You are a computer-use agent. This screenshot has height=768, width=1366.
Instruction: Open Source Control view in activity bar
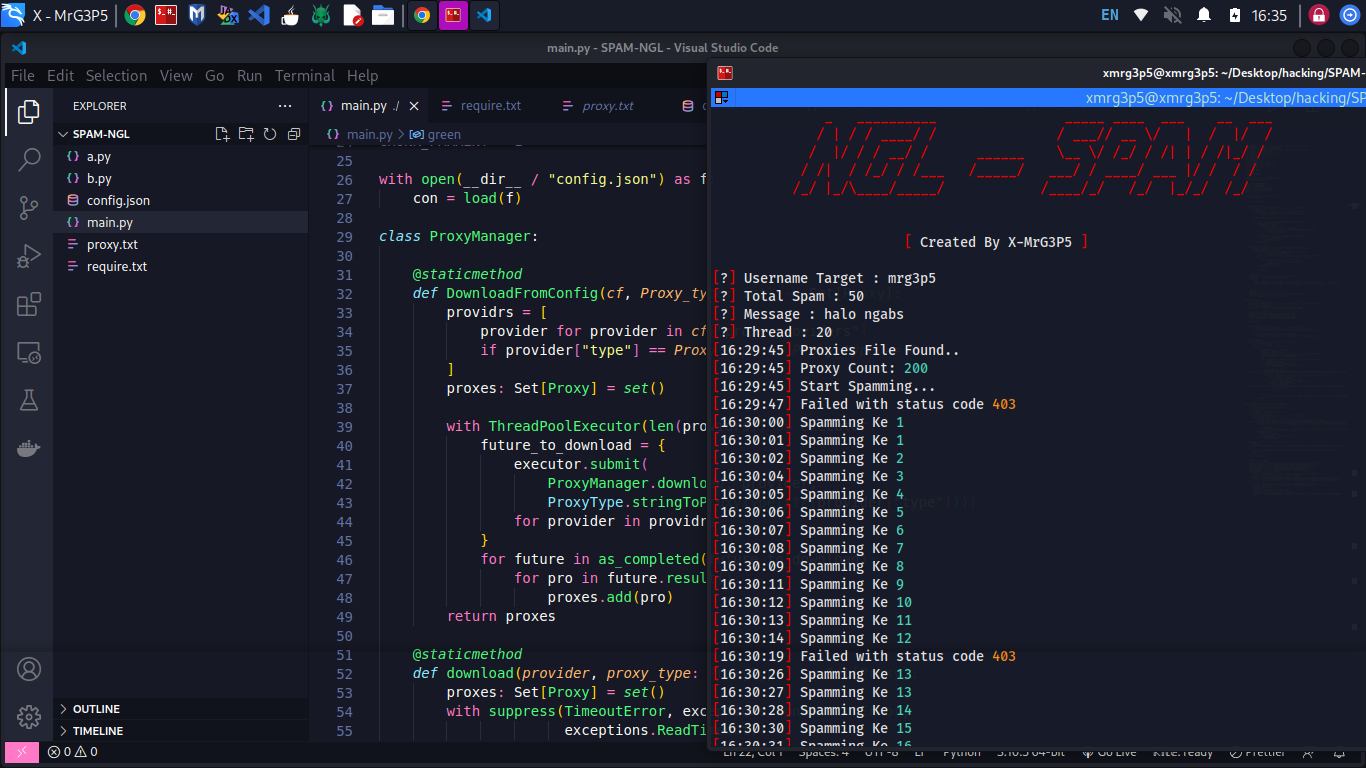pos(29,207)
